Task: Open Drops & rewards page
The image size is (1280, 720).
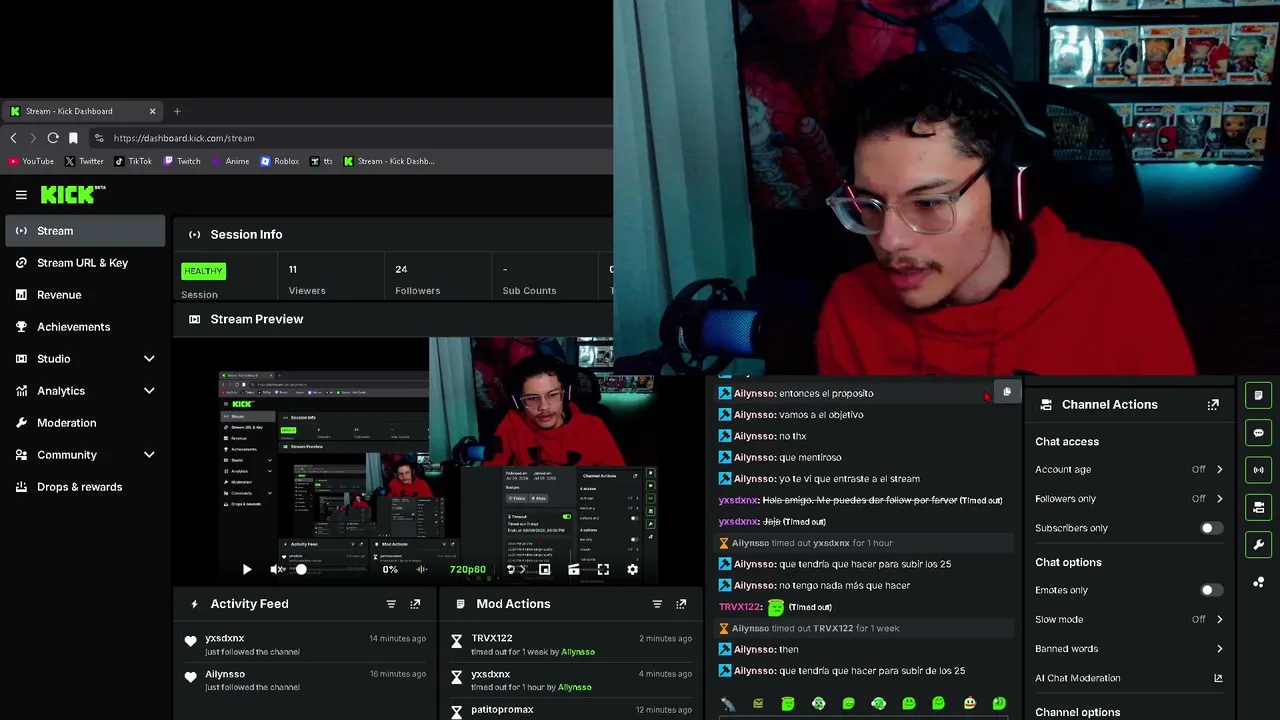Action: [x=85, y=487]
